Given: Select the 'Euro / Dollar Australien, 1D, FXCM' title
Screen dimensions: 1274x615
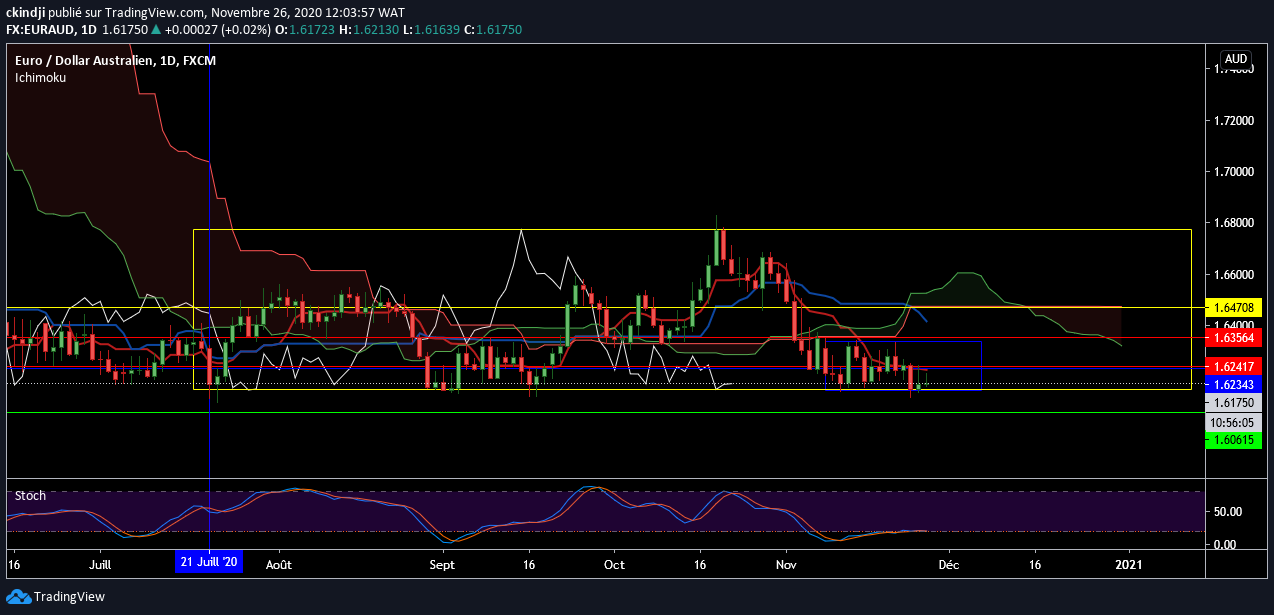Looking at the screenshot, I should (115, 61).
